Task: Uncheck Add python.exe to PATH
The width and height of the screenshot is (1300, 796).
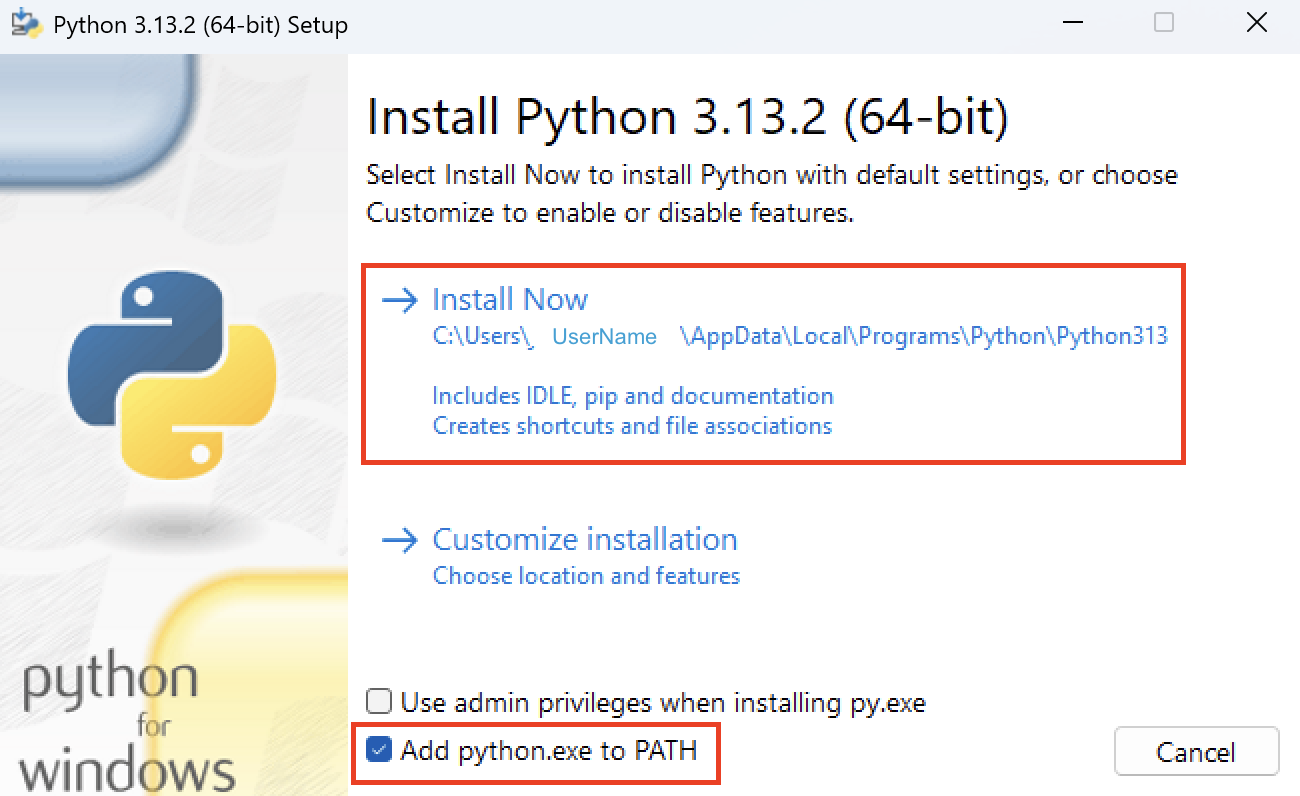Action: pyautogui.click(x=379, y=749)
